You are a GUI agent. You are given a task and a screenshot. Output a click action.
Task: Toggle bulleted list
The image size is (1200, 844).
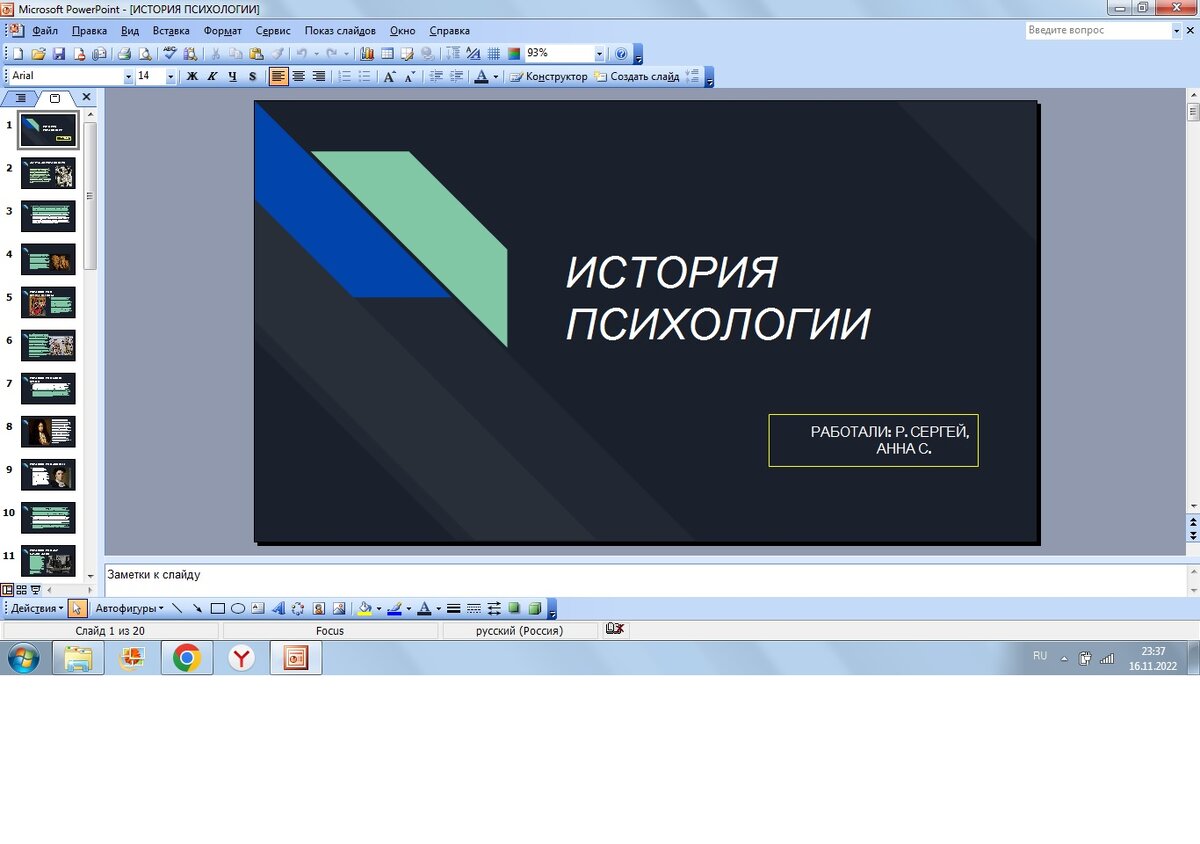pyautogui.click(x=365, y=76)
